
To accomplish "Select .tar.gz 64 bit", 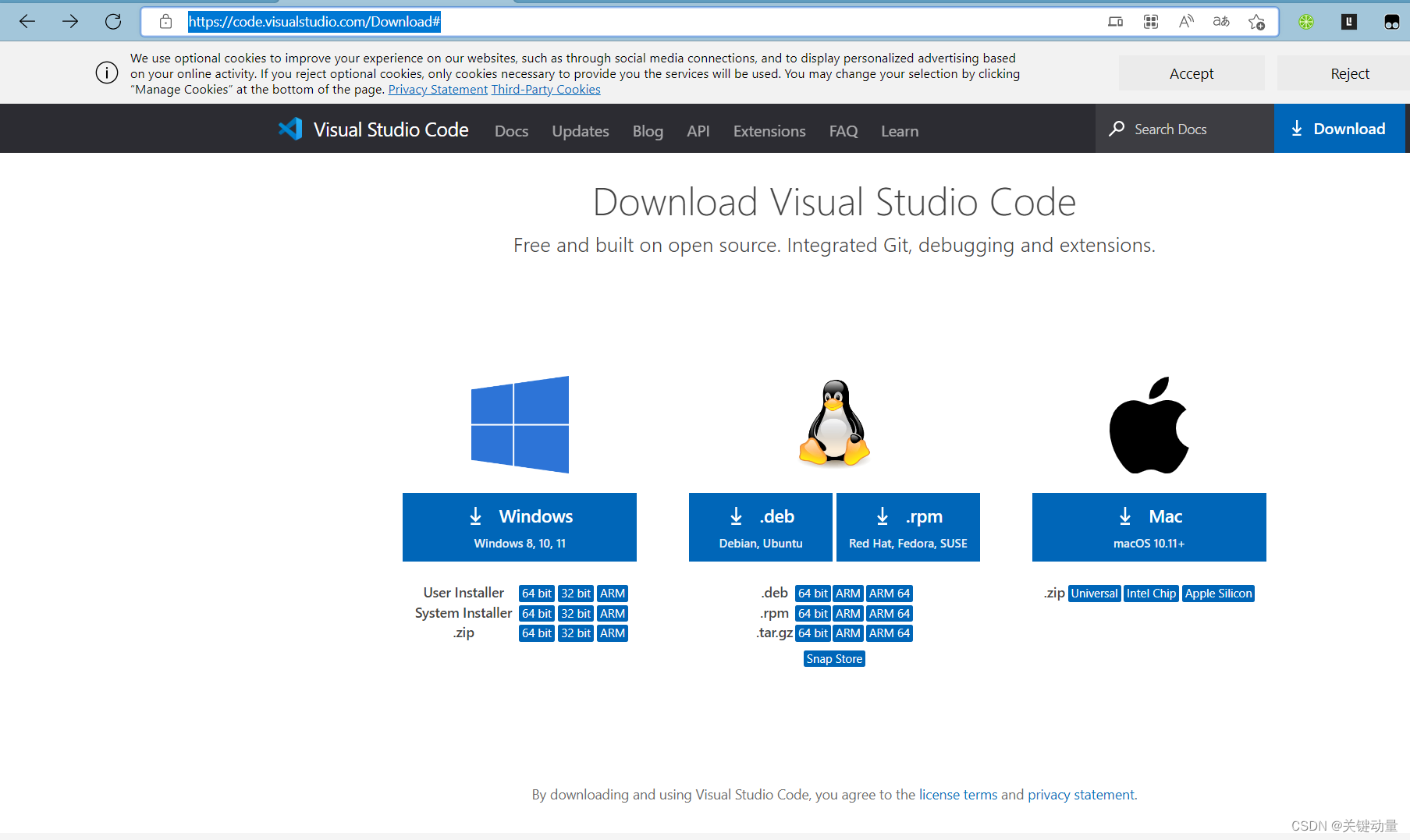I will click(813, 633).
